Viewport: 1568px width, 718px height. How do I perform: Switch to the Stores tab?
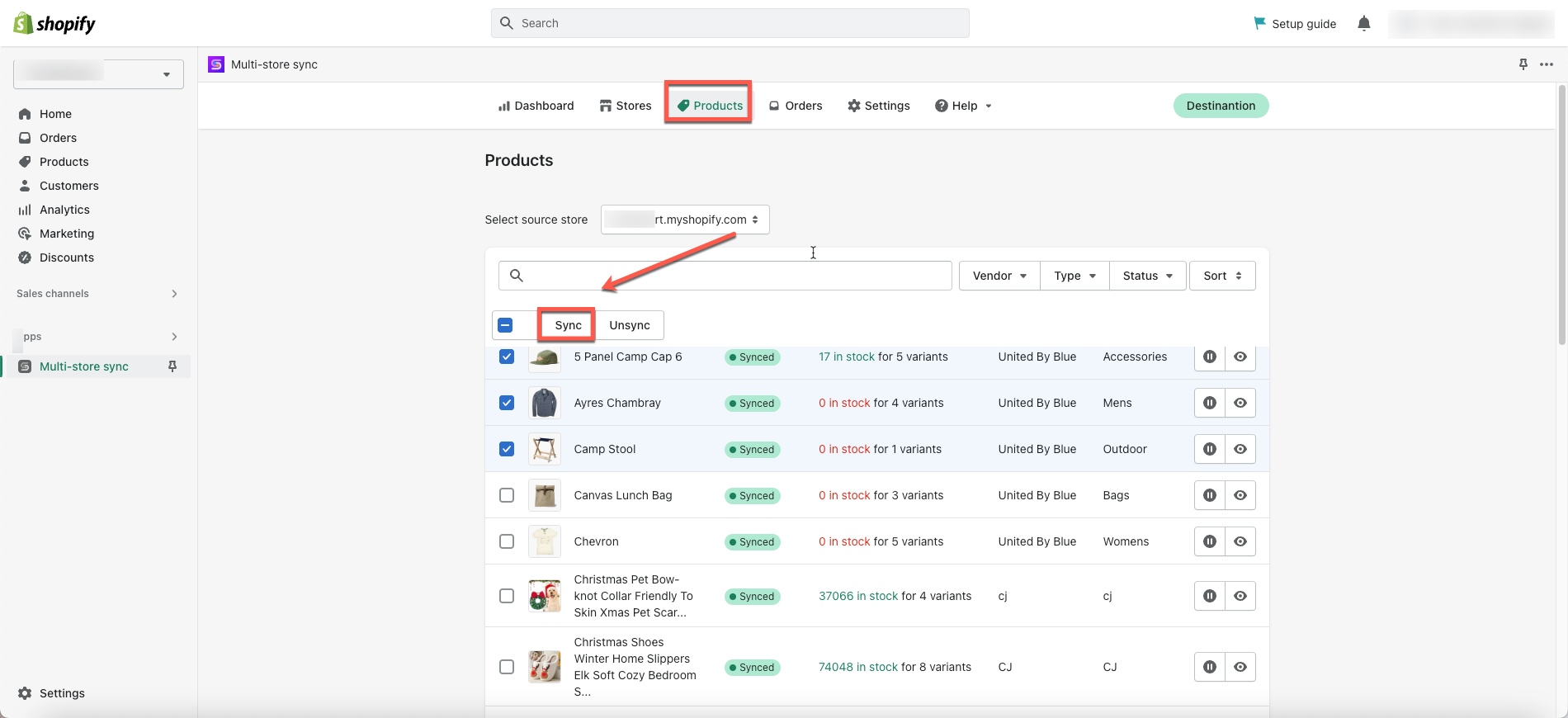click(626, 106)
